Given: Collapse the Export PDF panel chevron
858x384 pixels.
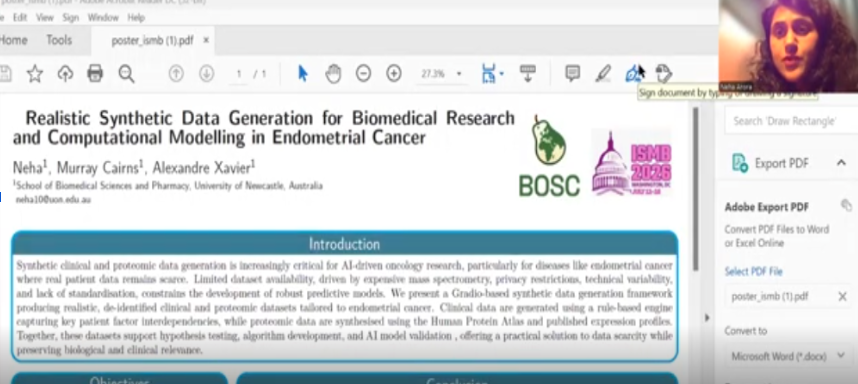Looking at the screenshot, I should click(x=841, y=162).
